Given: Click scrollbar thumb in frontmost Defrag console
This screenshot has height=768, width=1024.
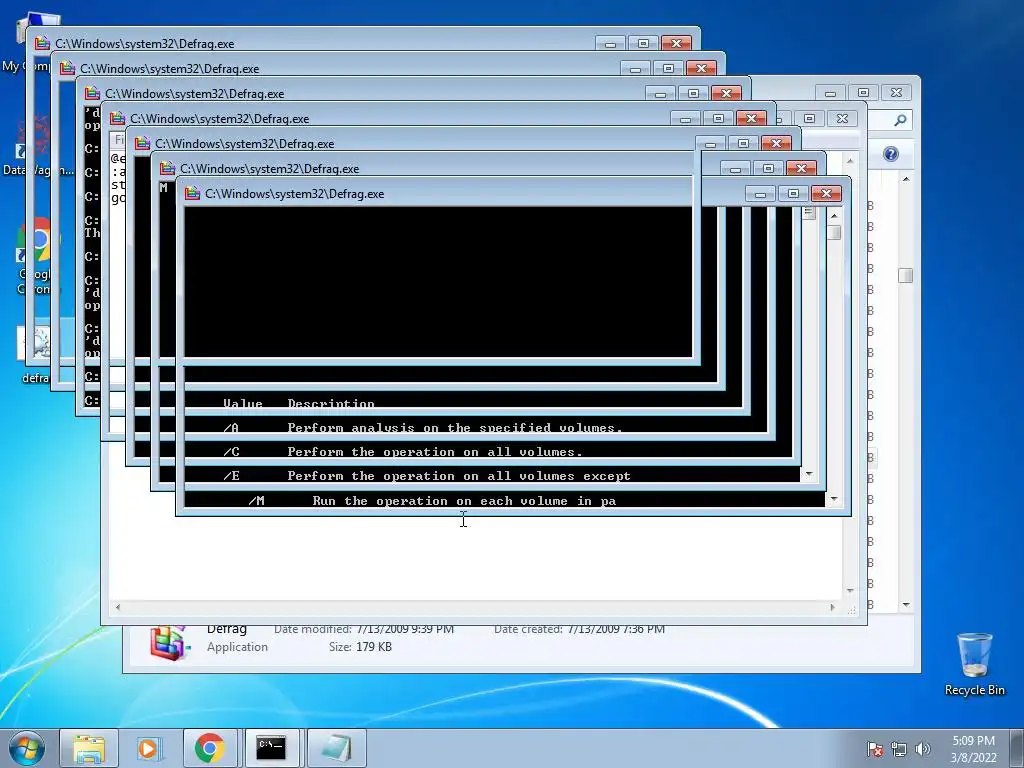Looking at the screenshot, I should 834,232.
